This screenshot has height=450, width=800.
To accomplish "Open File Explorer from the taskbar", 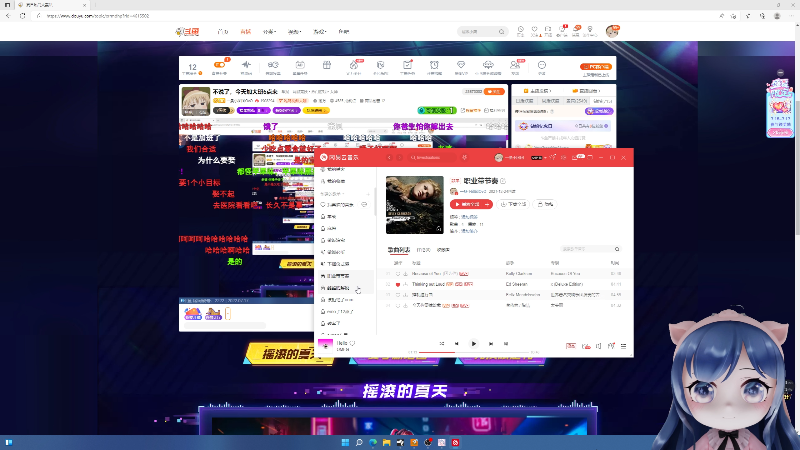I will tap(386, 442).
